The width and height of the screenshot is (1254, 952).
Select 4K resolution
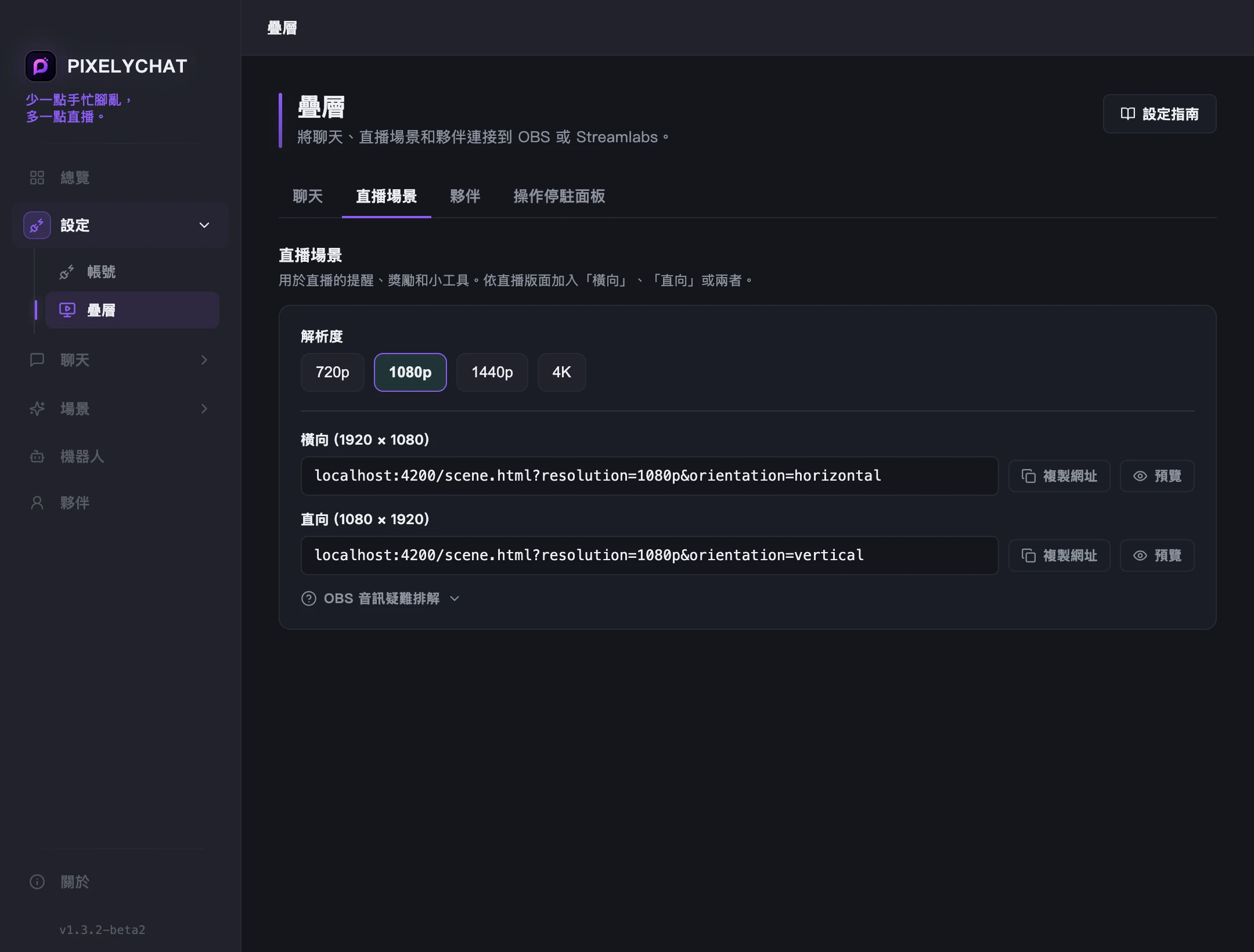(562, 372)
